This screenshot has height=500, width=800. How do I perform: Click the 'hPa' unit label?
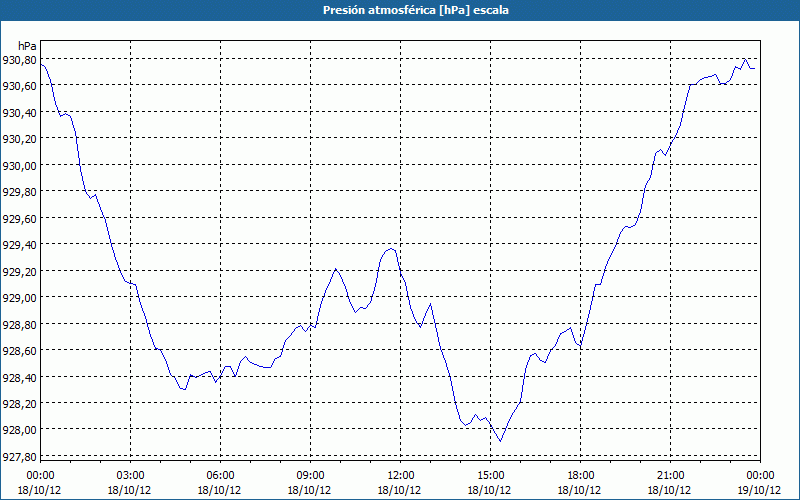(x=27, y=46)
